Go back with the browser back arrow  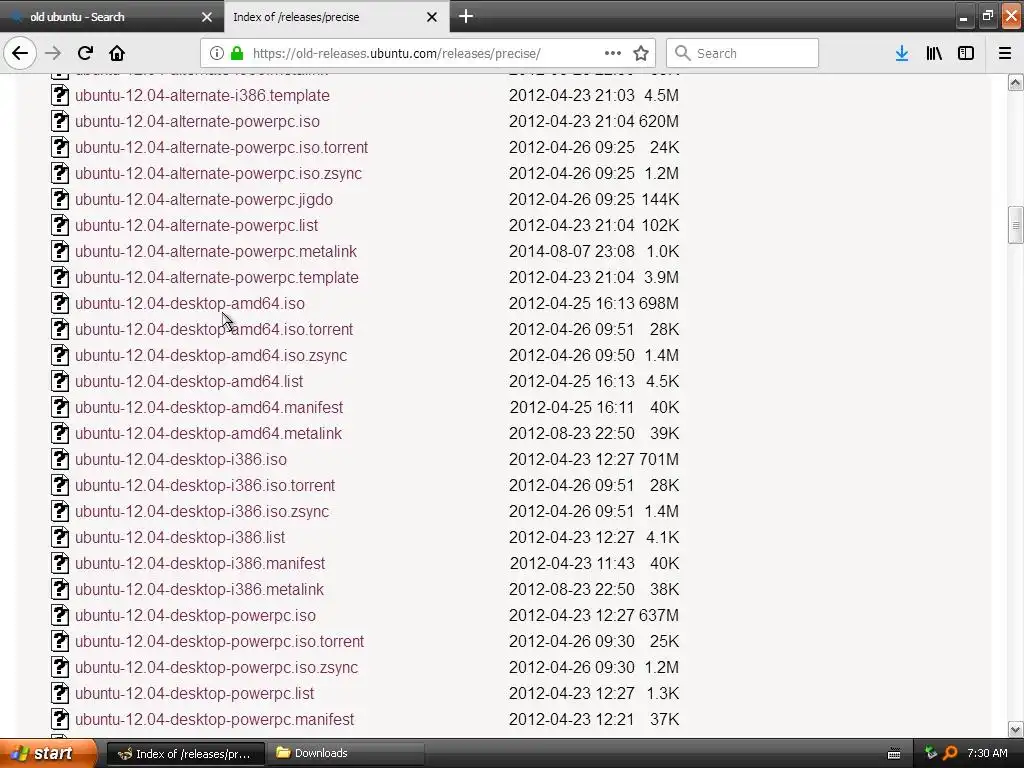pos(20,54)
